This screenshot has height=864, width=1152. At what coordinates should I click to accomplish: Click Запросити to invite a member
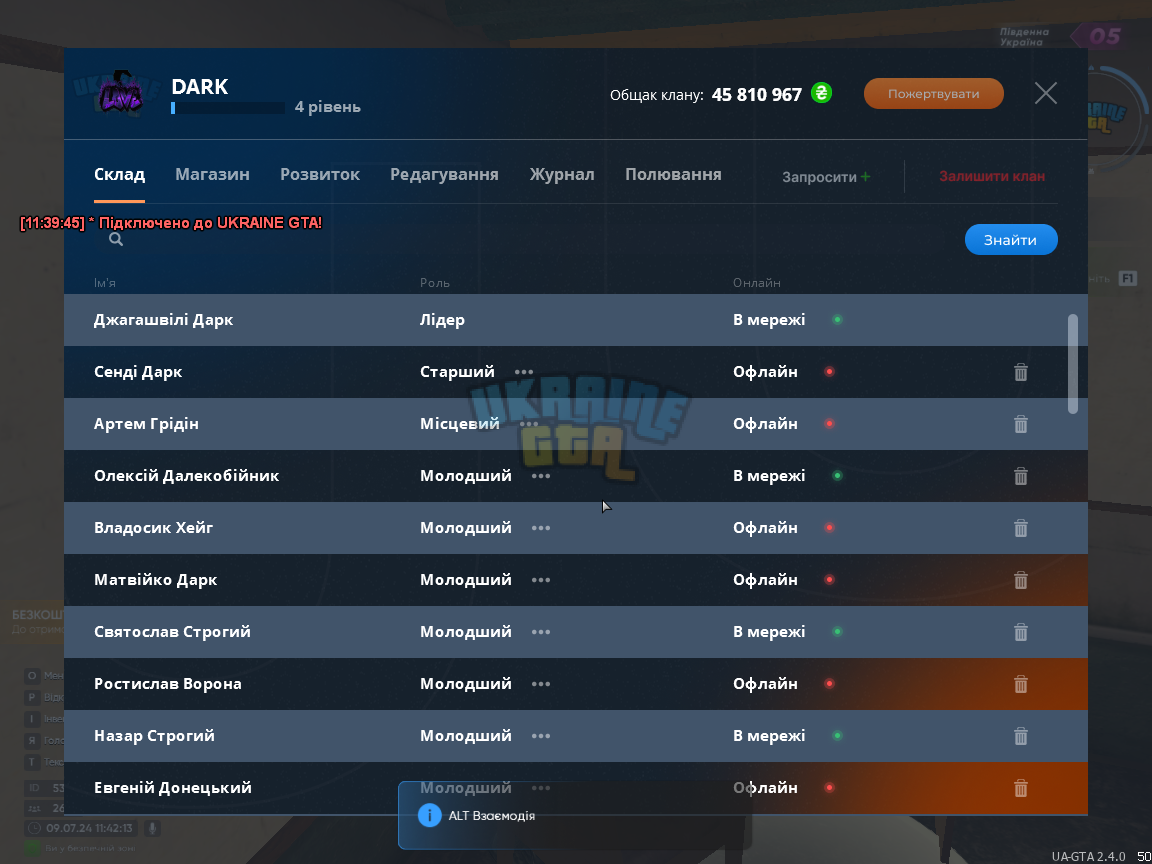tap(827, 177)
